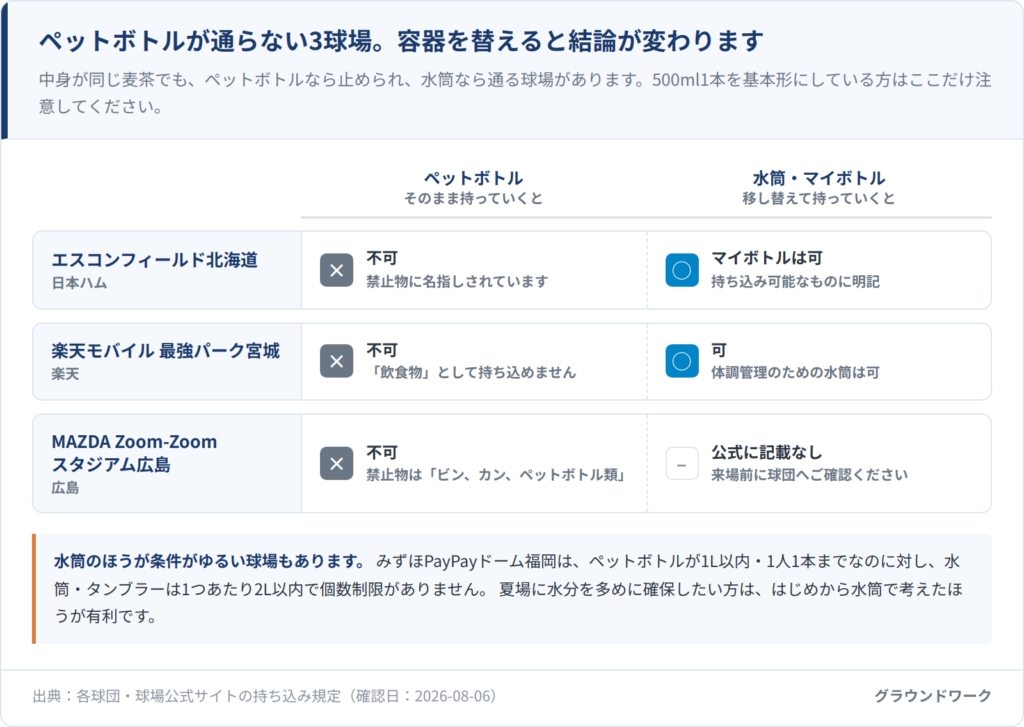Click the 持ち込み可能なものに明記 text

coord(795,282)
